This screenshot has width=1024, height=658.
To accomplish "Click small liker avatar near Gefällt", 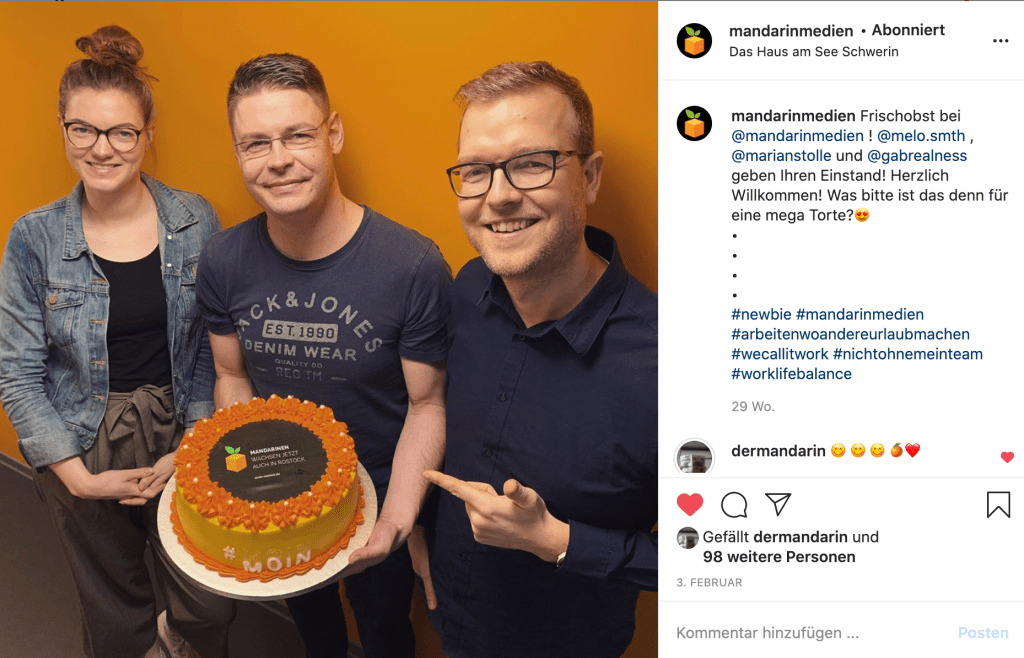I will click(687, 537).
